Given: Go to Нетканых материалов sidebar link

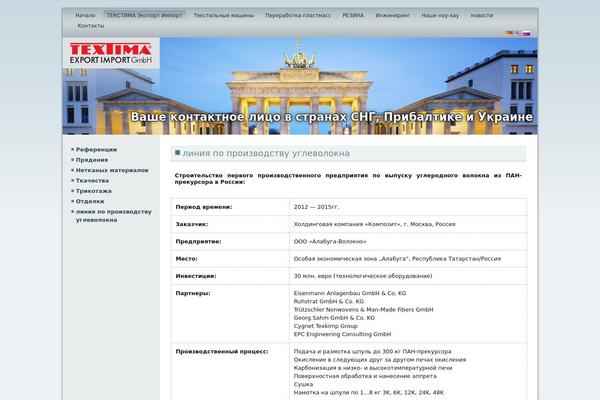Looking at the screenshot, I should point(112,170).
